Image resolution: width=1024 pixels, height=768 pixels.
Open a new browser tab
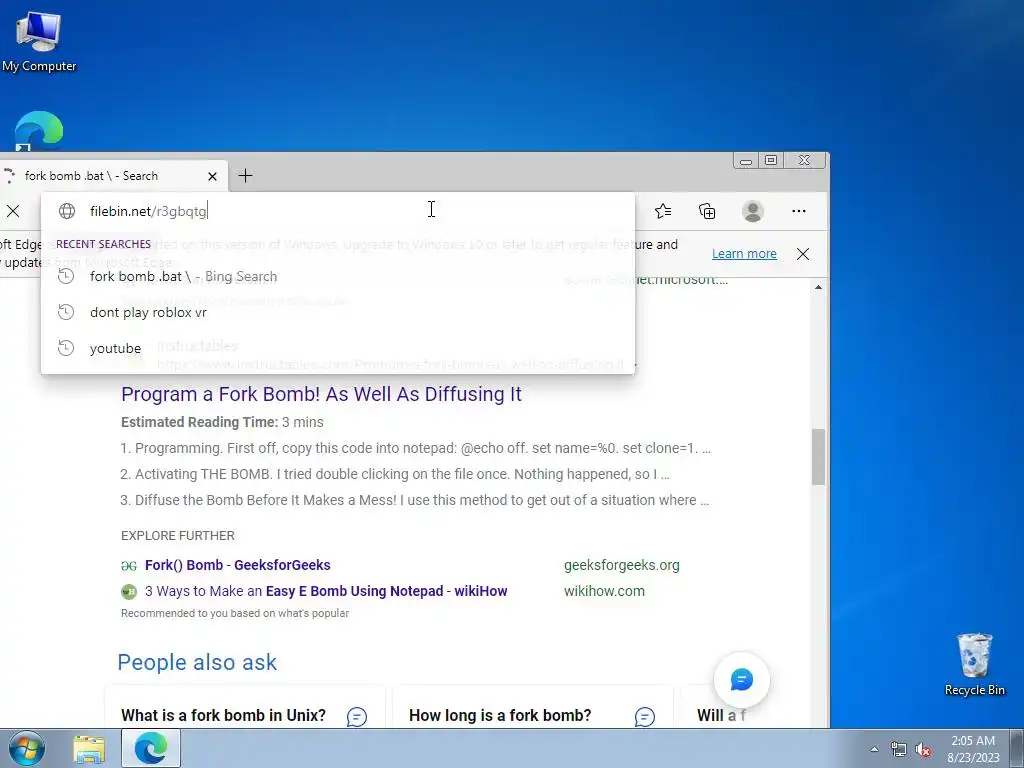coord(246,176)
